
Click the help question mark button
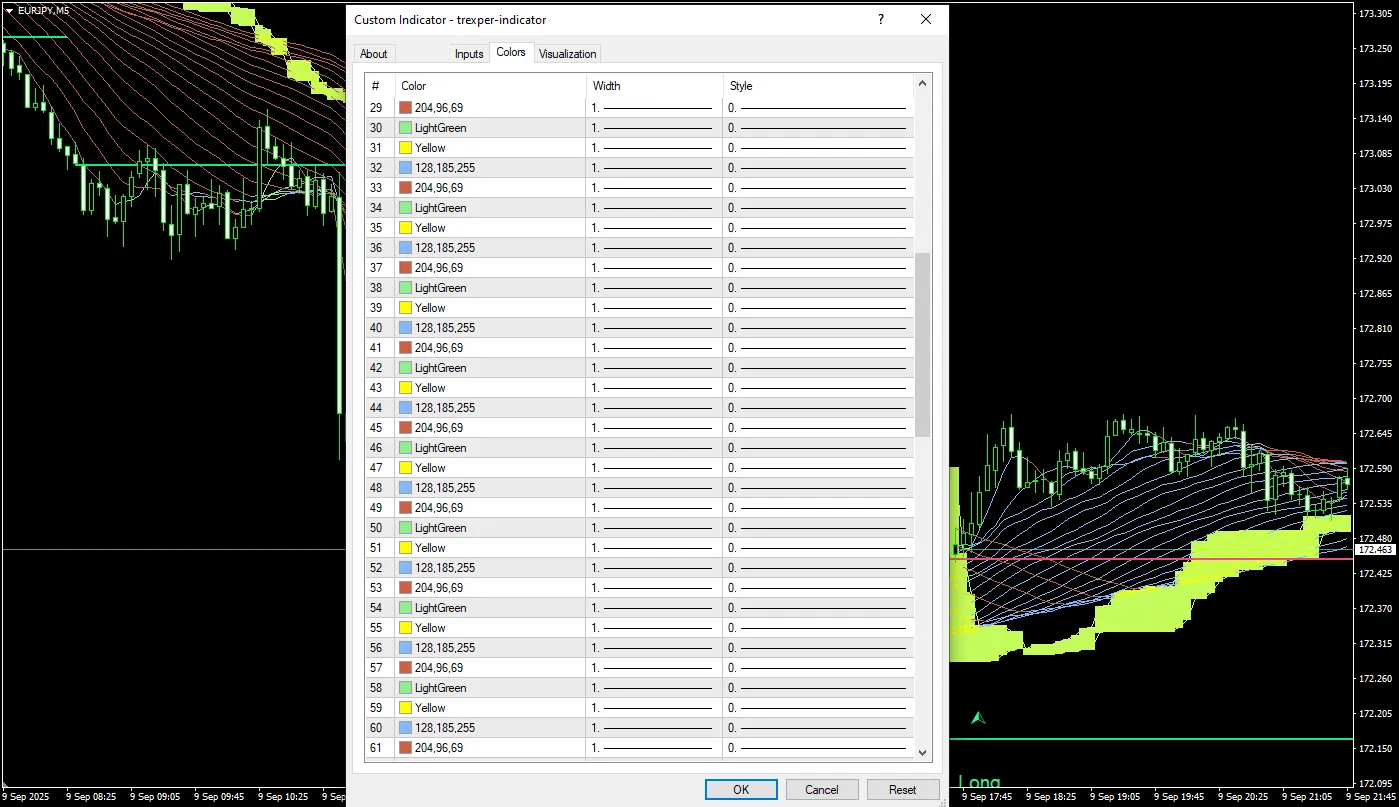pos(881,19)
